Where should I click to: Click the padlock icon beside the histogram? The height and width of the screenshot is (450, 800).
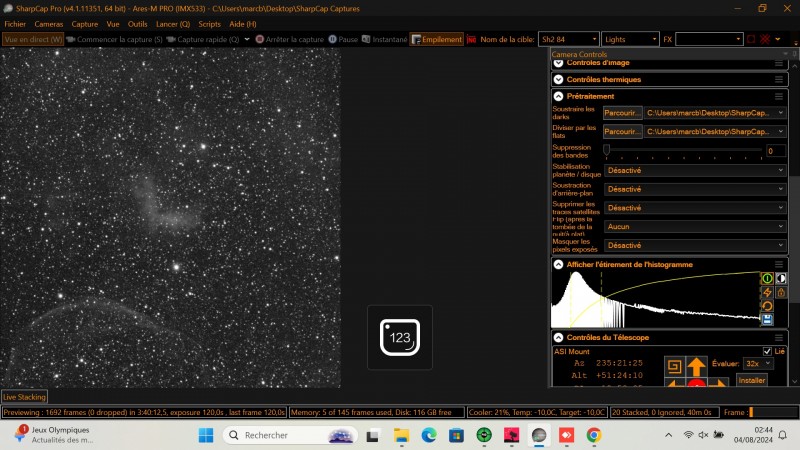(781, 292)
